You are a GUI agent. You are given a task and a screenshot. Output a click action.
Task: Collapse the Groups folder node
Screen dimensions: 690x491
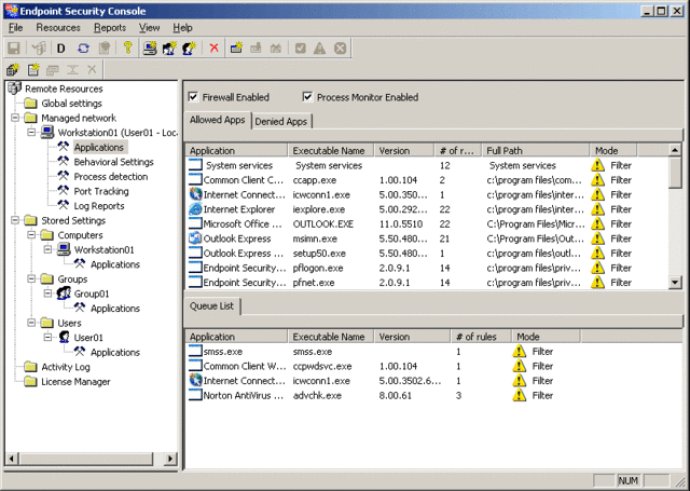point(31,278)
